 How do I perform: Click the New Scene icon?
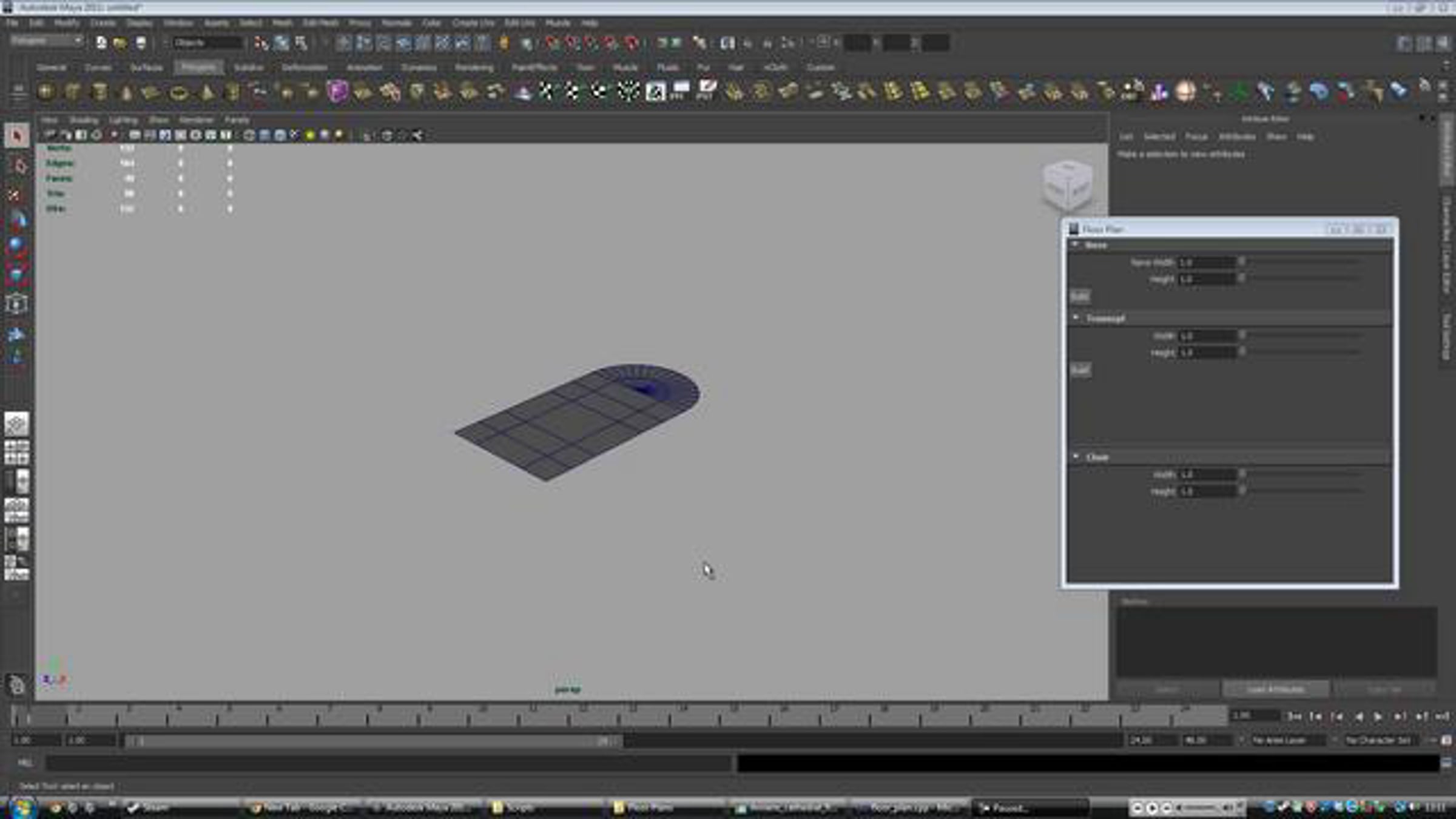pos(101,43)
